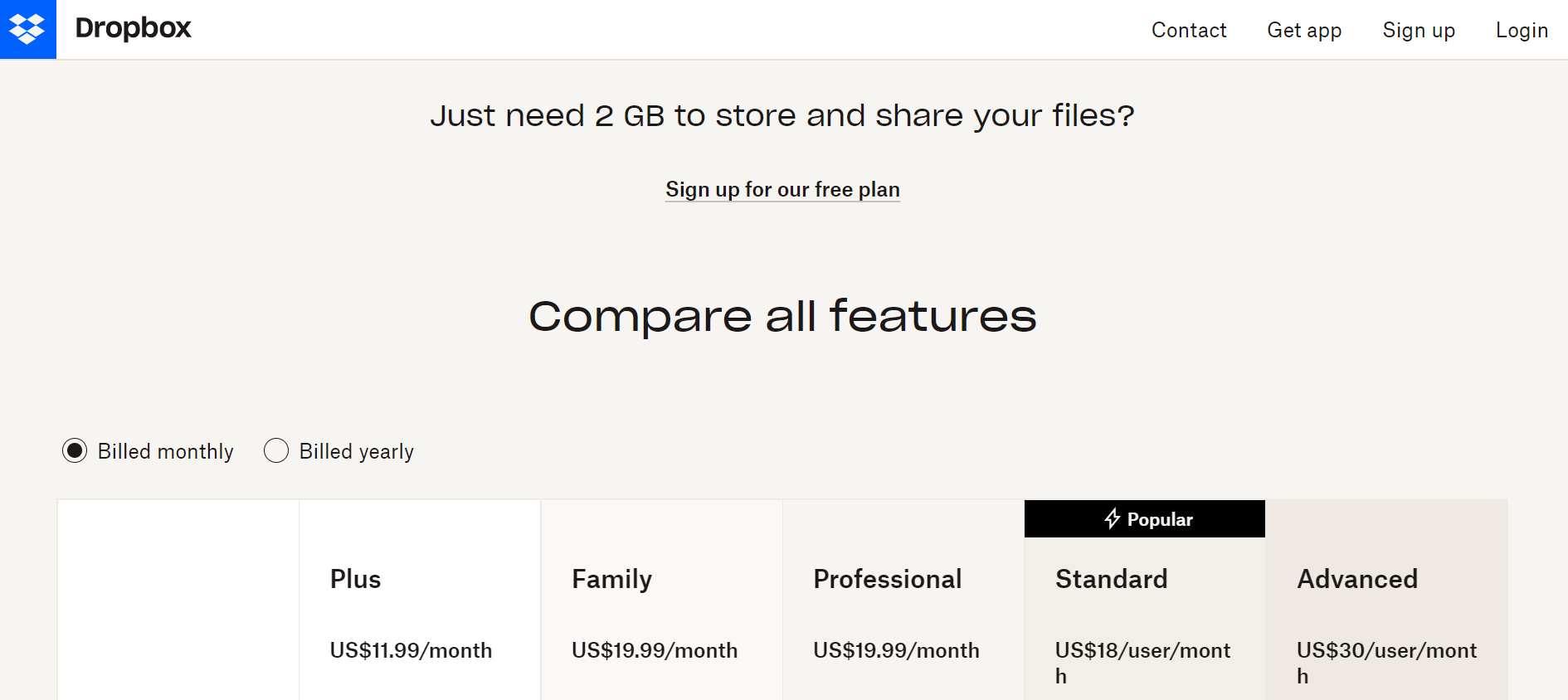Click the Dropbox logo icon

pos(27,29)
